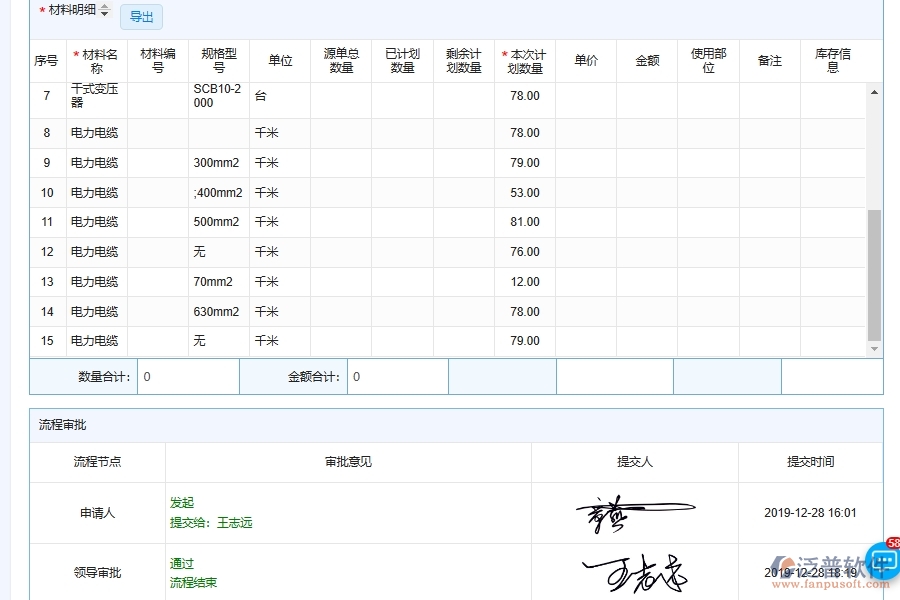Screen dimensions: 900x600
Task: Click the down sort arrow beside 材料明细
Action: (x=106, y=16)
